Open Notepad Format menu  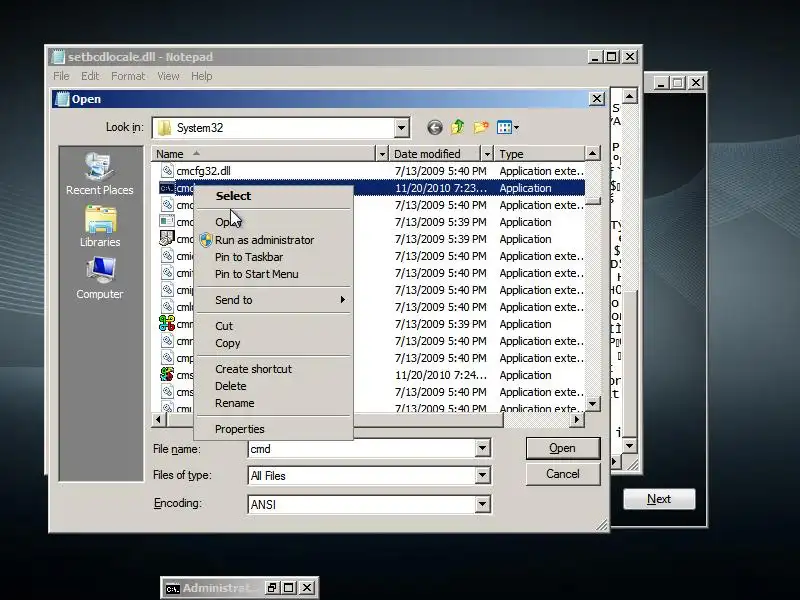(x=128, y=76)
